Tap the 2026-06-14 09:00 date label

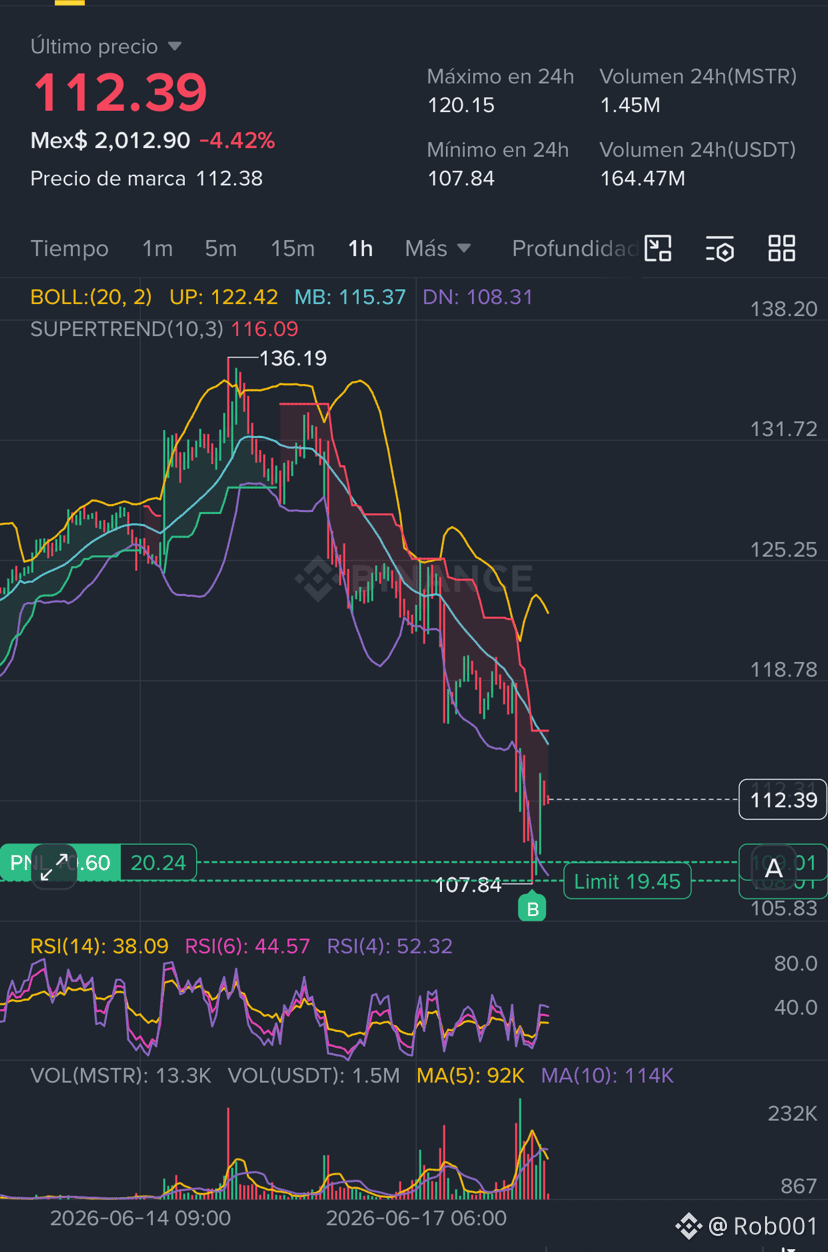140,1218
